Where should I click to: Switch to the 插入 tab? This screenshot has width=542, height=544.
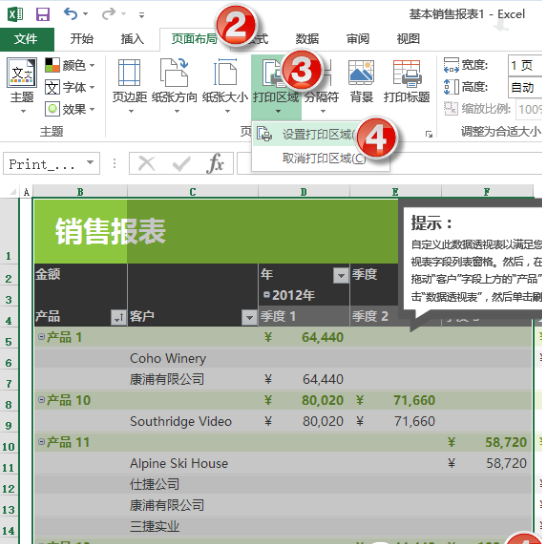pyautogui.click(x=133, y=39)
